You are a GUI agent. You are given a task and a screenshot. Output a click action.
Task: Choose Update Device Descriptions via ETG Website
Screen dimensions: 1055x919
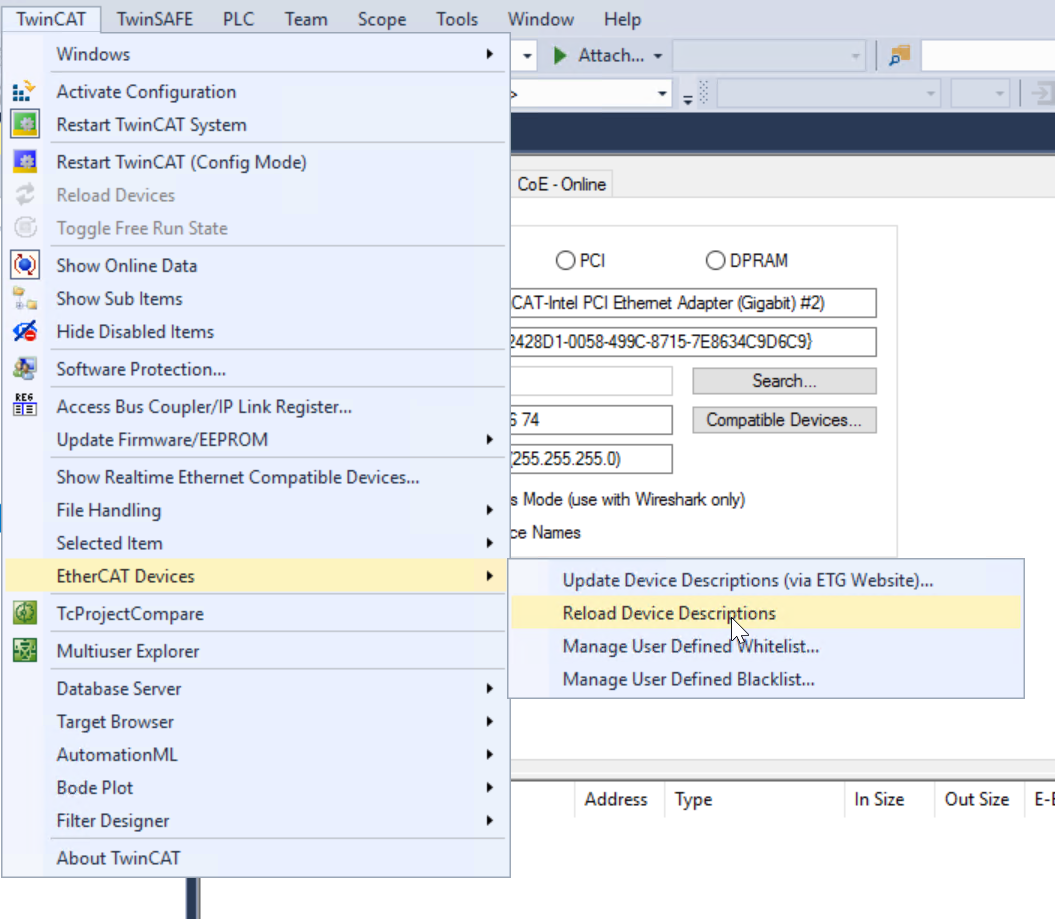pos(766,580)
